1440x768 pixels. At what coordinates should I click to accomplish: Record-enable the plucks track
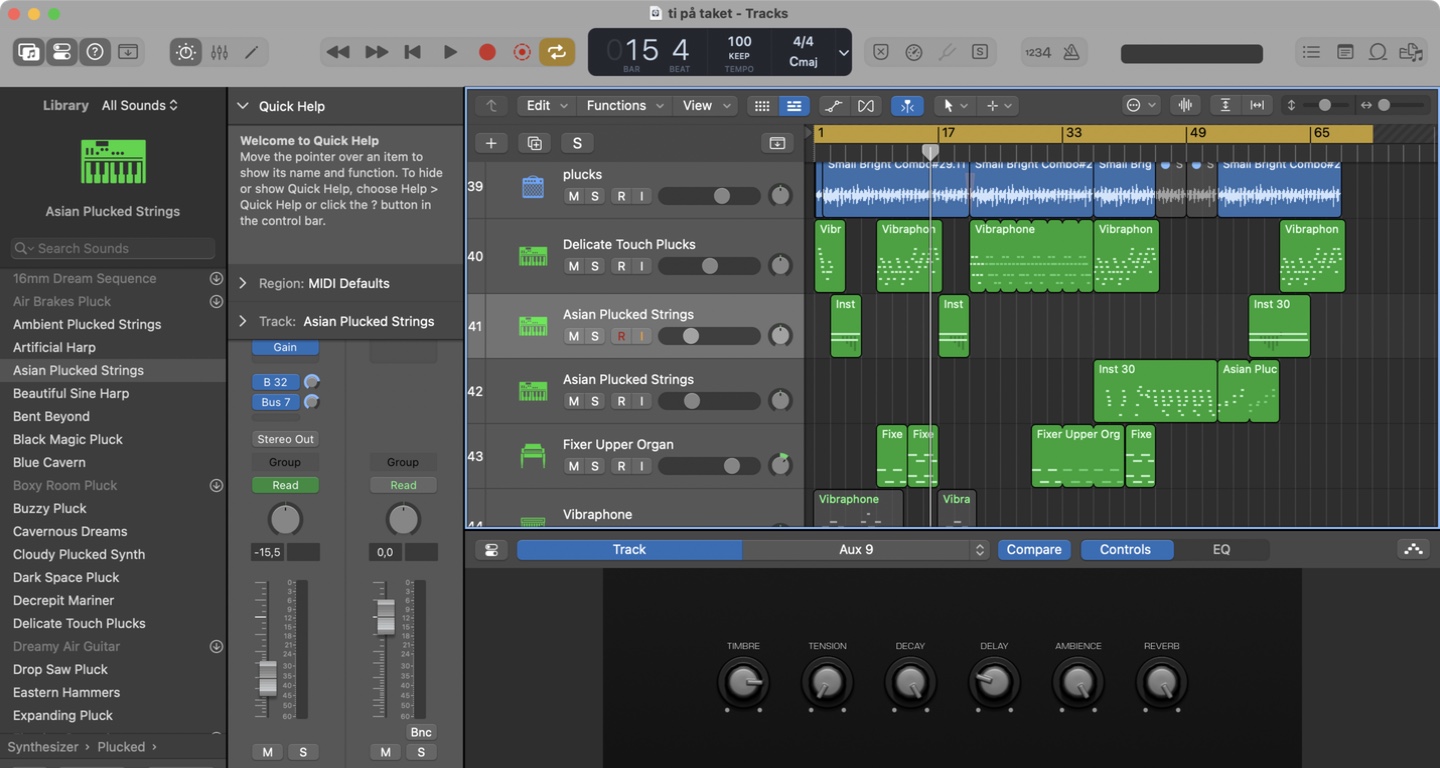point(621,196)
